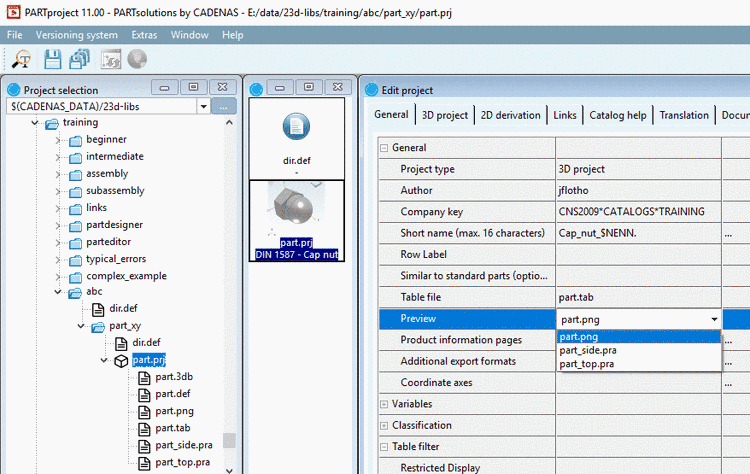750x474 pixels.
Task: Expand the Classification section
Action: coord(384,426)
